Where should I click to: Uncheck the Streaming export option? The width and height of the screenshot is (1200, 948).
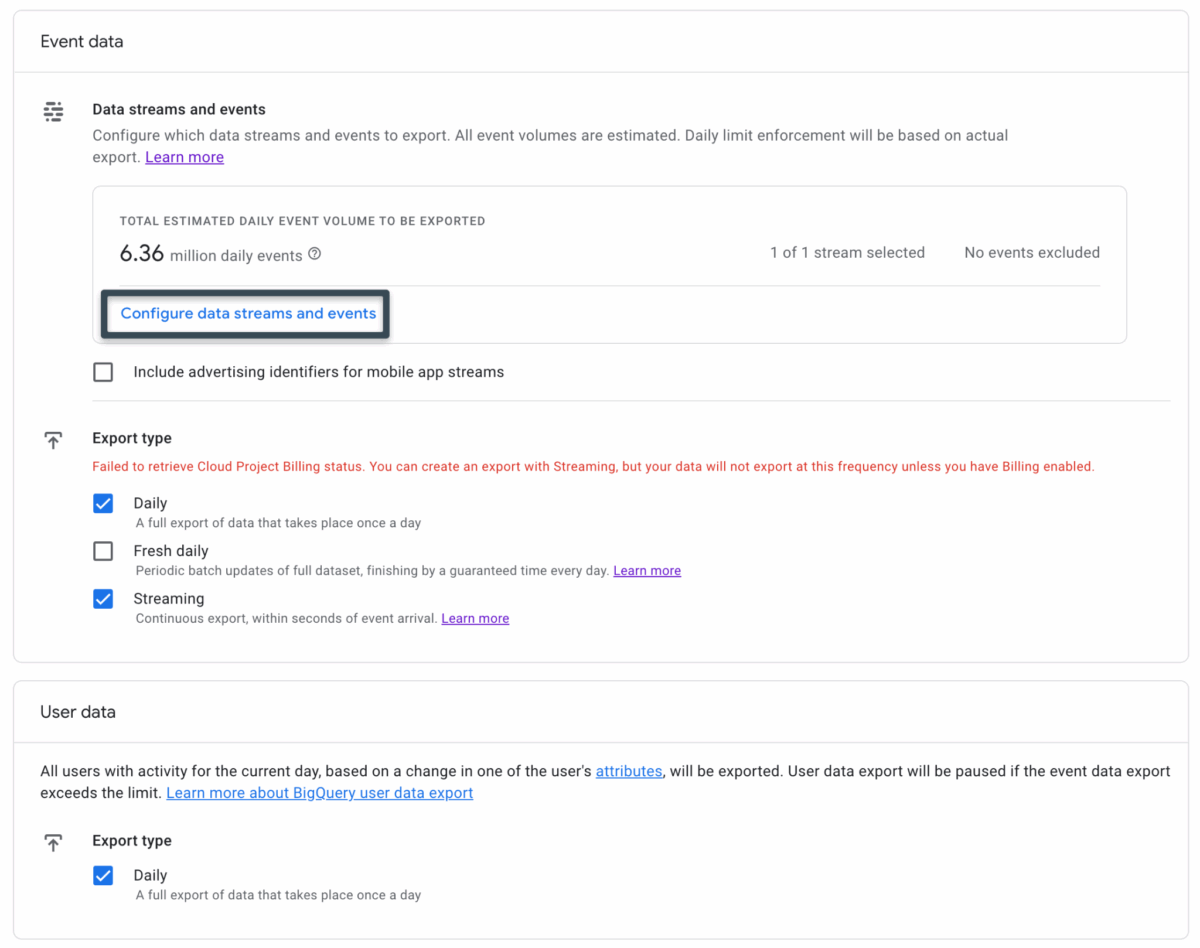pyautogui.click(x=103, y=599)
